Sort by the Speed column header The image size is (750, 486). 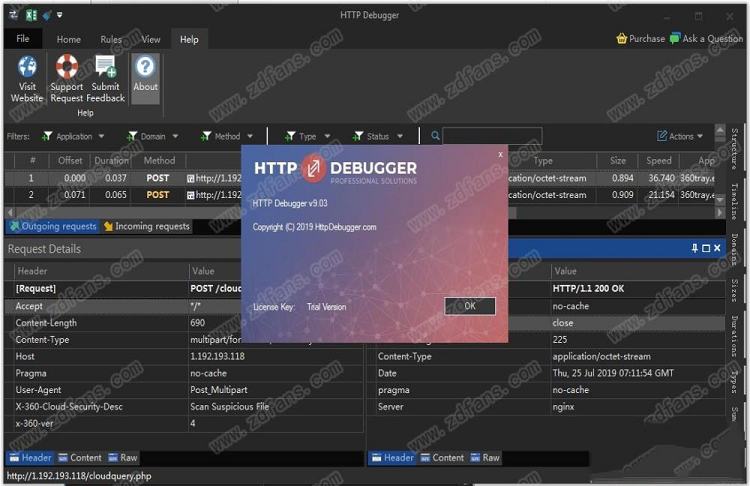[659, 161]
